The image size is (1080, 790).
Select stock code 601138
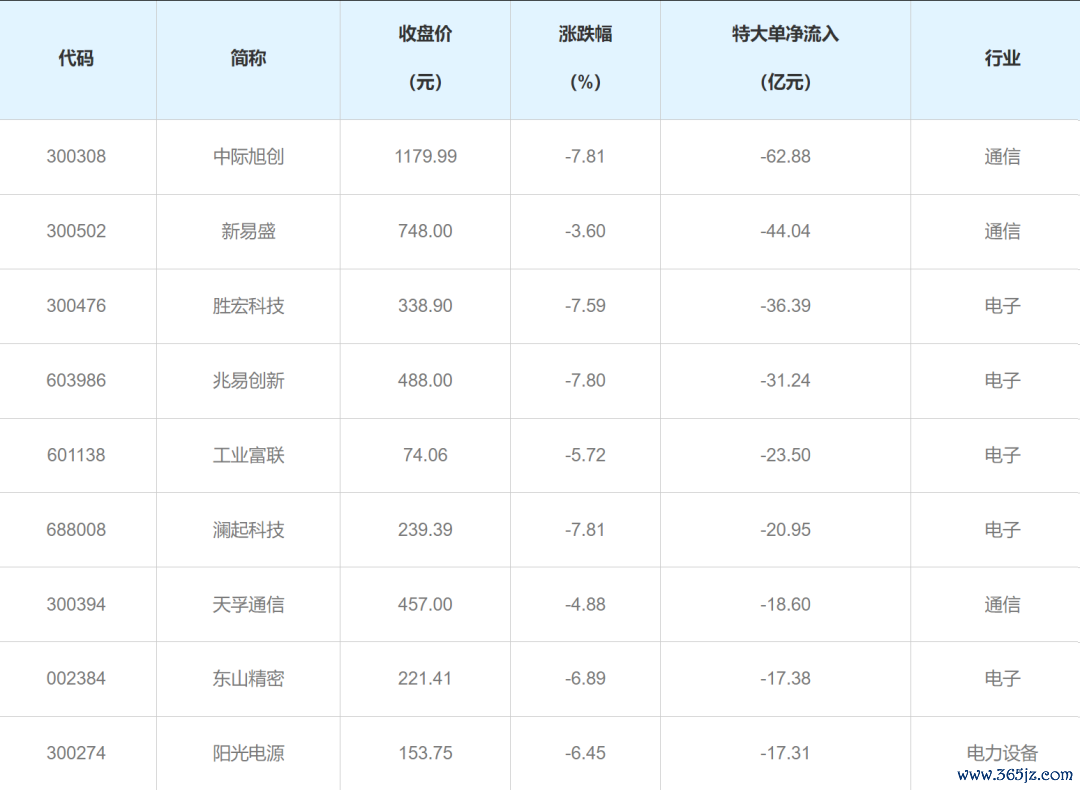pyautogui.click(x=76, y=455)
